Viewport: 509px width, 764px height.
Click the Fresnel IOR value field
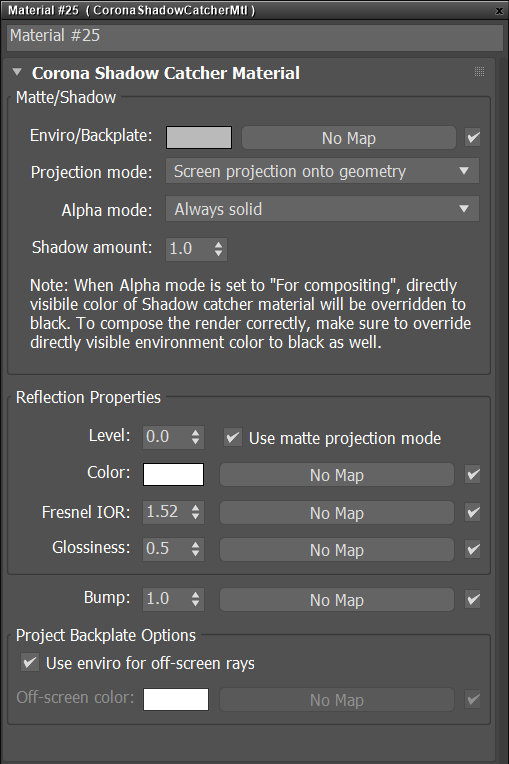166,512
